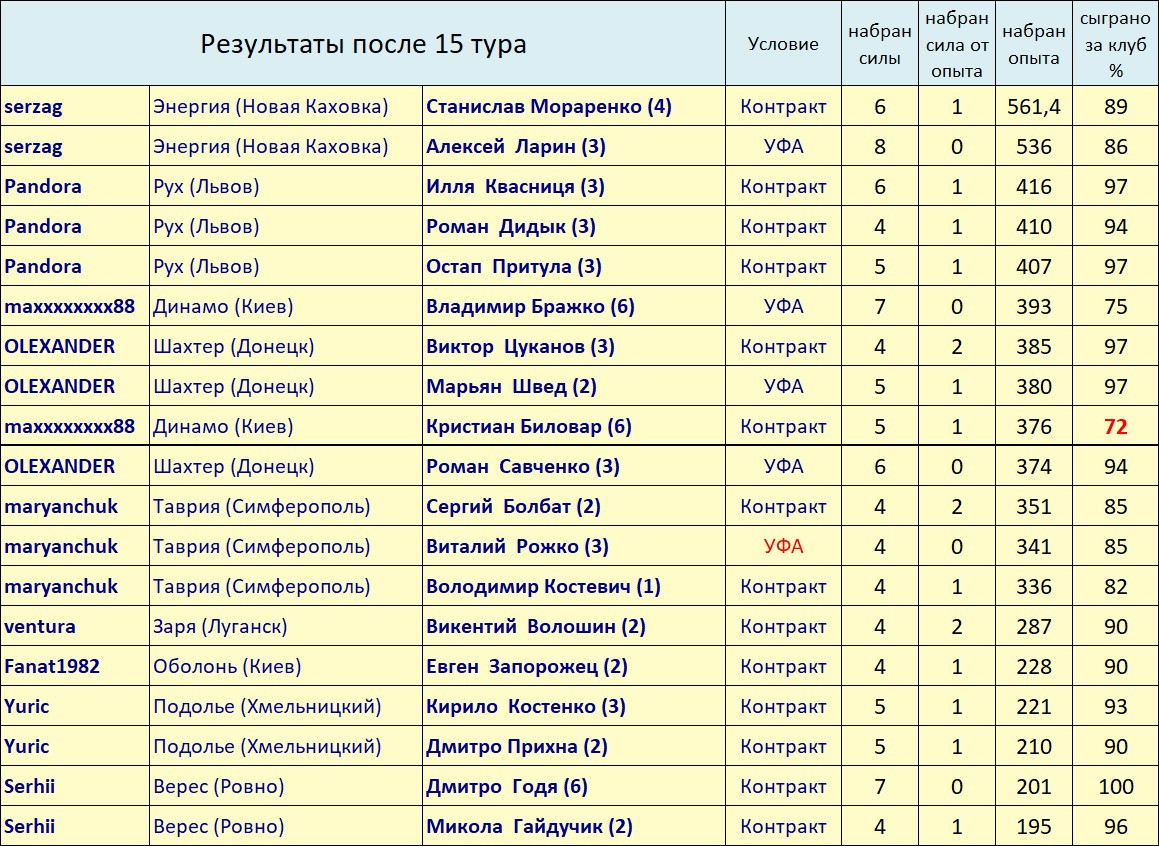Image resolution: width=1159 pixels, height=846 pixels.
Task: Click experience value '393'
Action: click(x=1033, y=306)
